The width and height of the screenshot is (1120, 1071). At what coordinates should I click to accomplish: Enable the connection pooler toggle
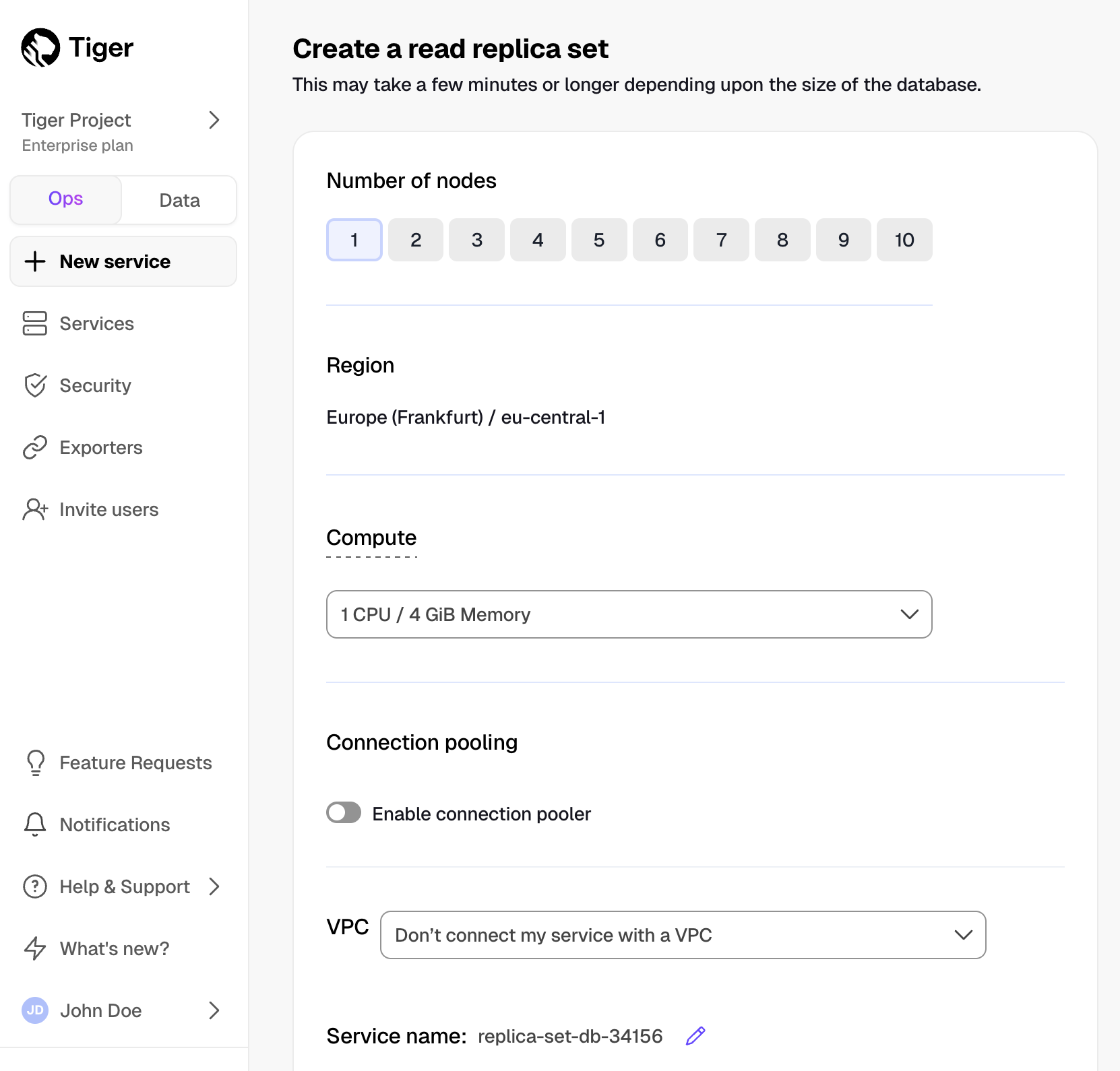click(343, 813)
